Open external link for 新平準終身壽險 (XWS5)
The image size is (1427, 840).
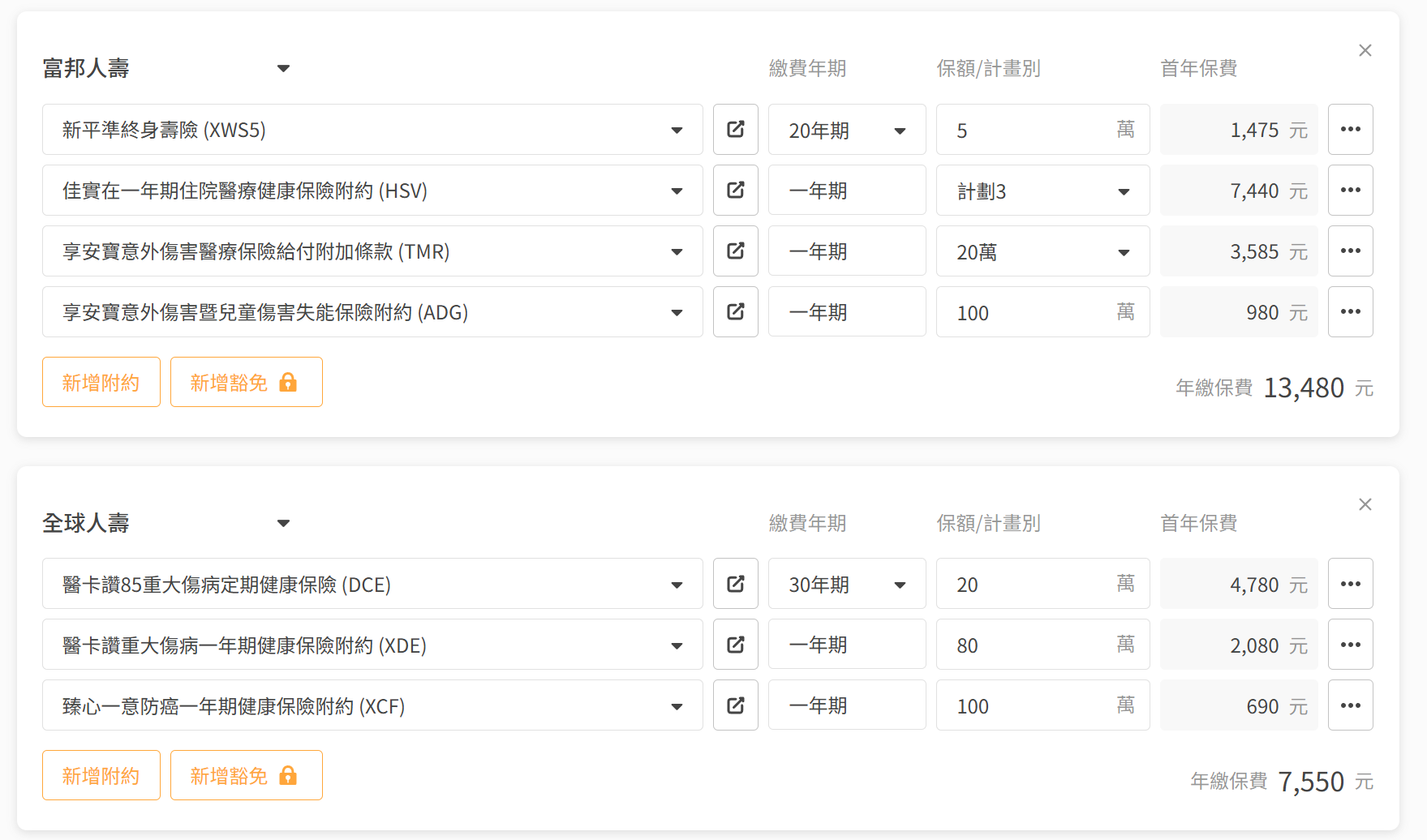pyautogui.click(x=735, y=130)
